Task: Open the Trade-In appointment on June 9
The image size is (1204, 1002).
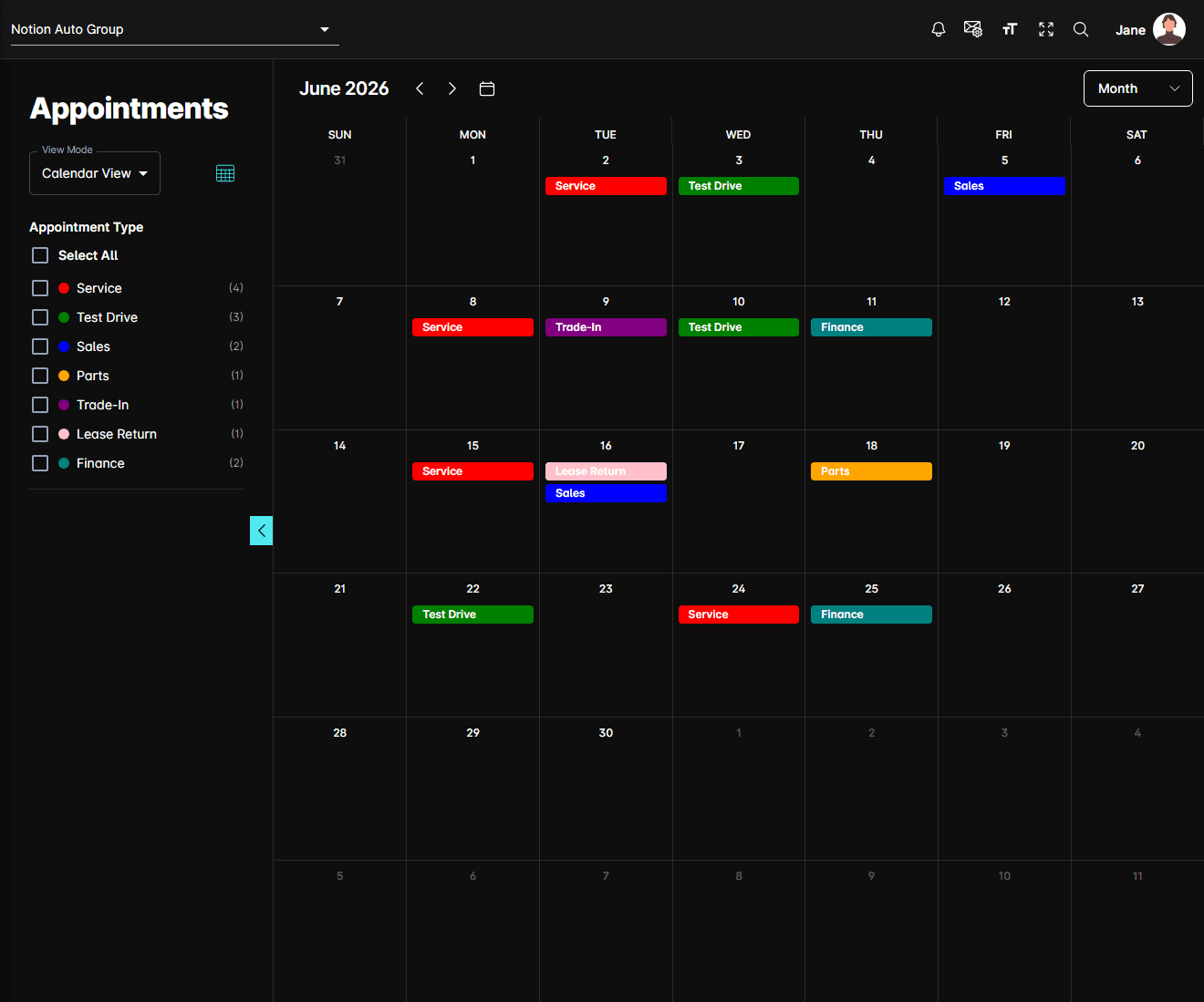Action: (x=606, y=327)
